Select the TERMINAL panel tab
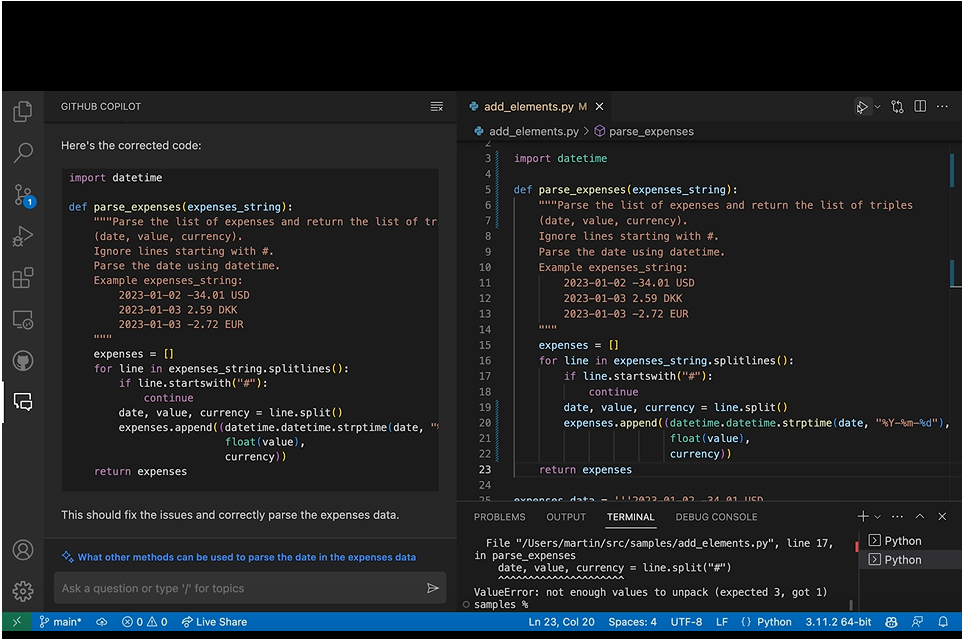Viewport: 965px width, 639px height. point(631,517)
